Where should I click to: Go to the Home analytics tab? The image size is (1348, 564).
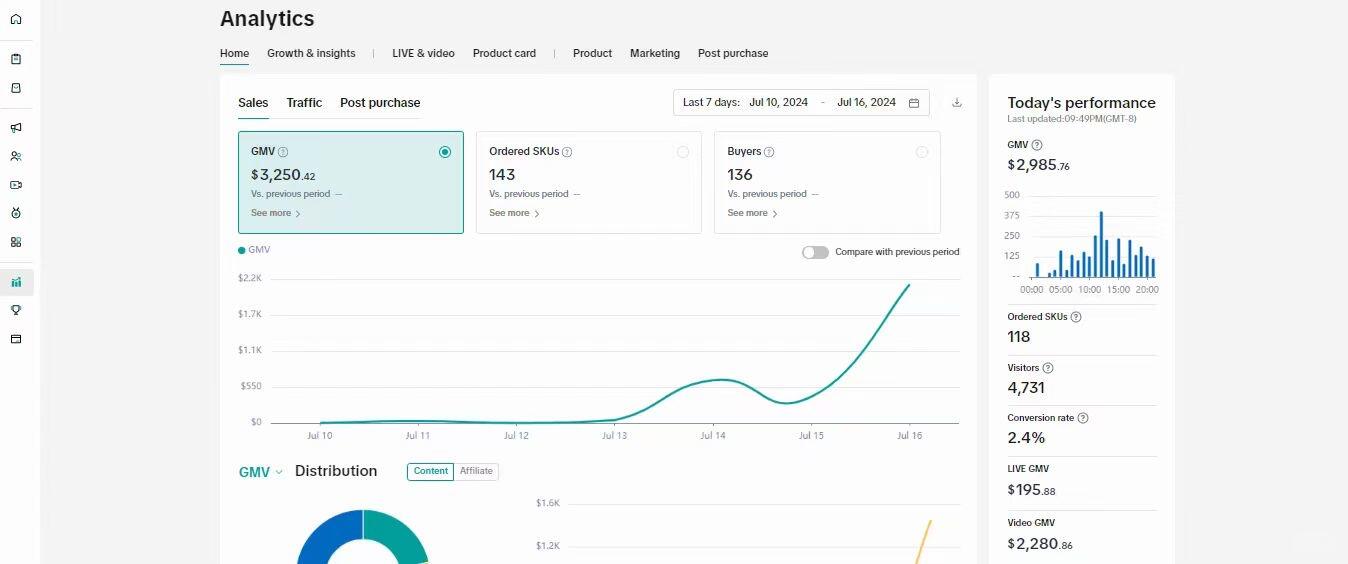tap(234, 53)
